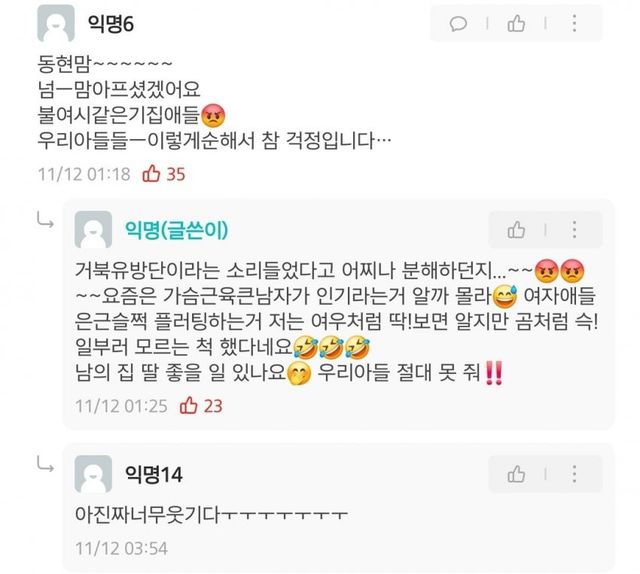The height and width of the screenshot is (574, 640).
Task: Reply to 익명6's comment via speech bubble icon
Action: coord(458,24)
